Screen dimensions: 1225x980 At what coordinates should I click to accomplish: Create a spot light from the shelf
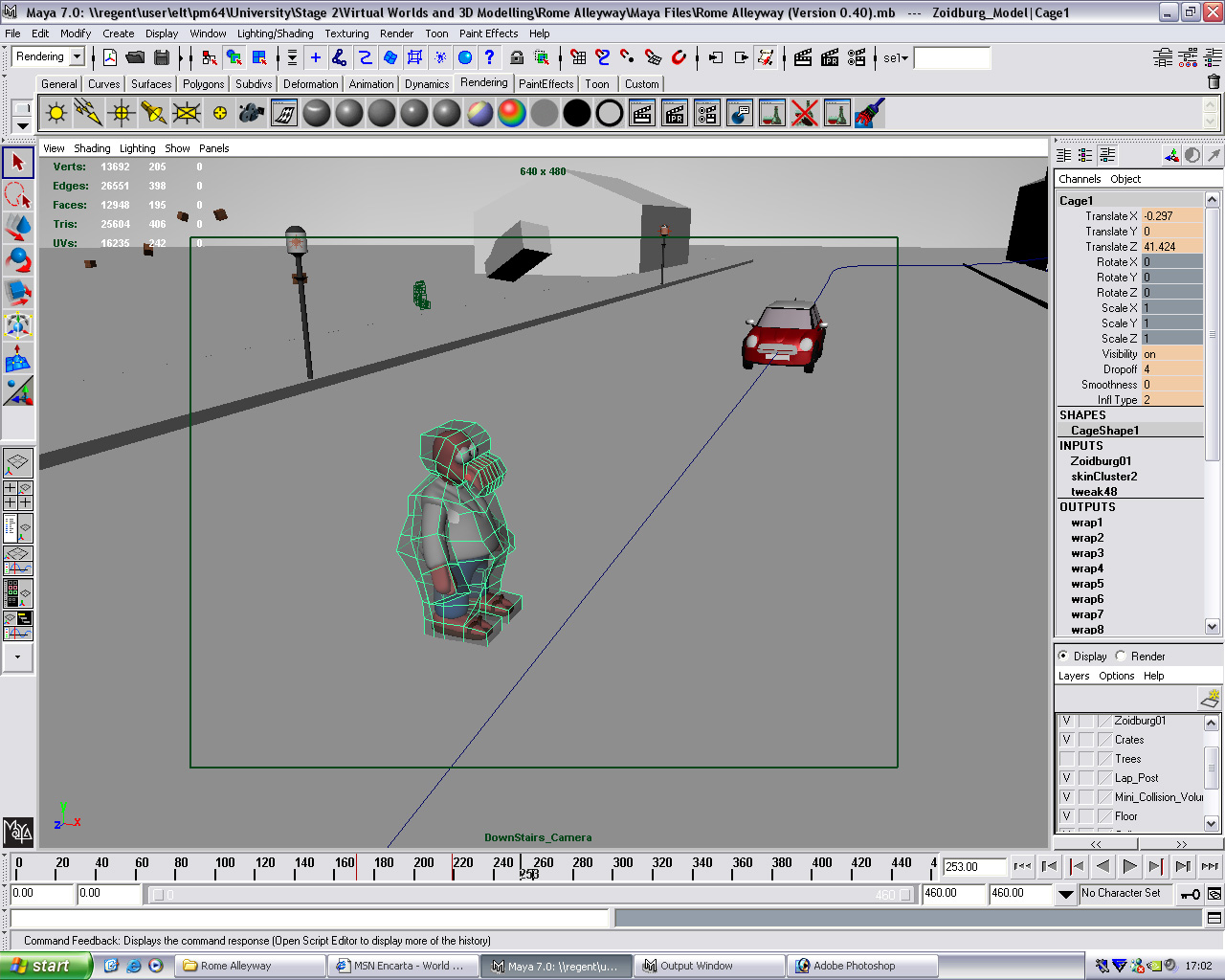(x=154, y=114)
